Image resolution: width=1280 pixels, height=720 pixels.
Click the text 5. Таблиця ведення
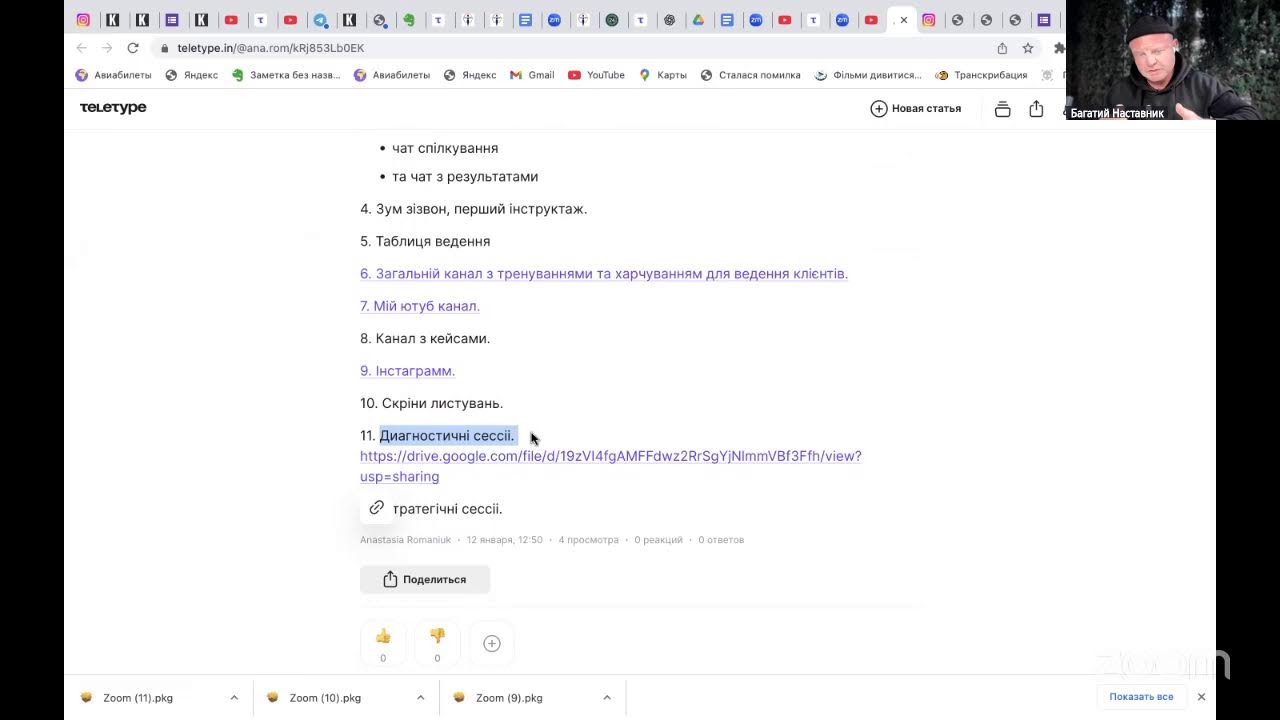click(x=425, y=242)
